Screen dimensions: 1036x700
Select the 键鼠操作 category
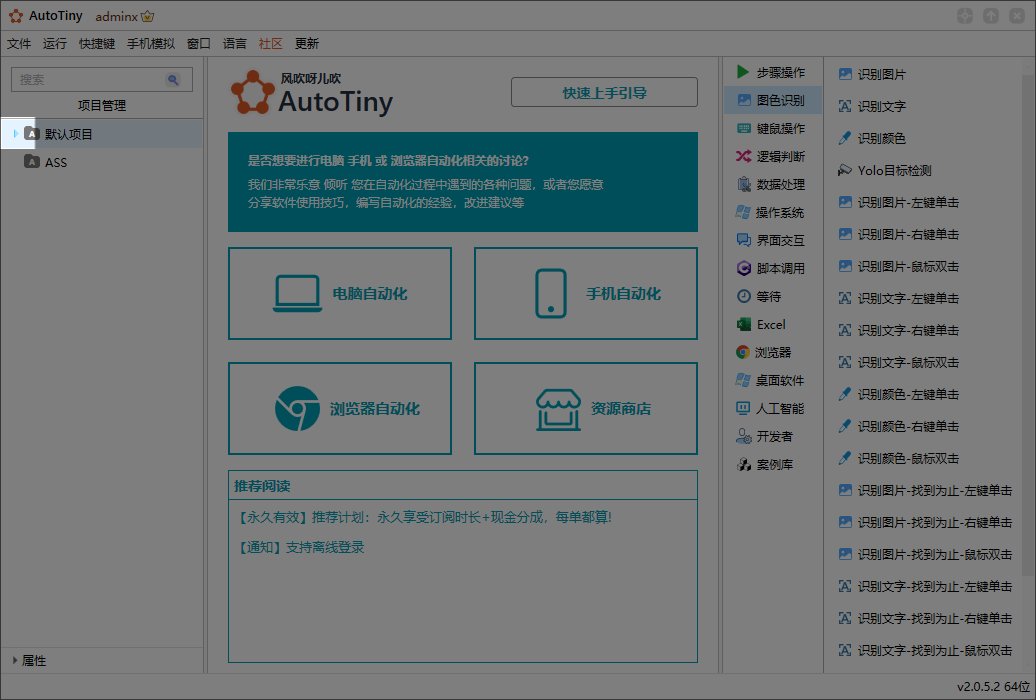tap(772, 128)
